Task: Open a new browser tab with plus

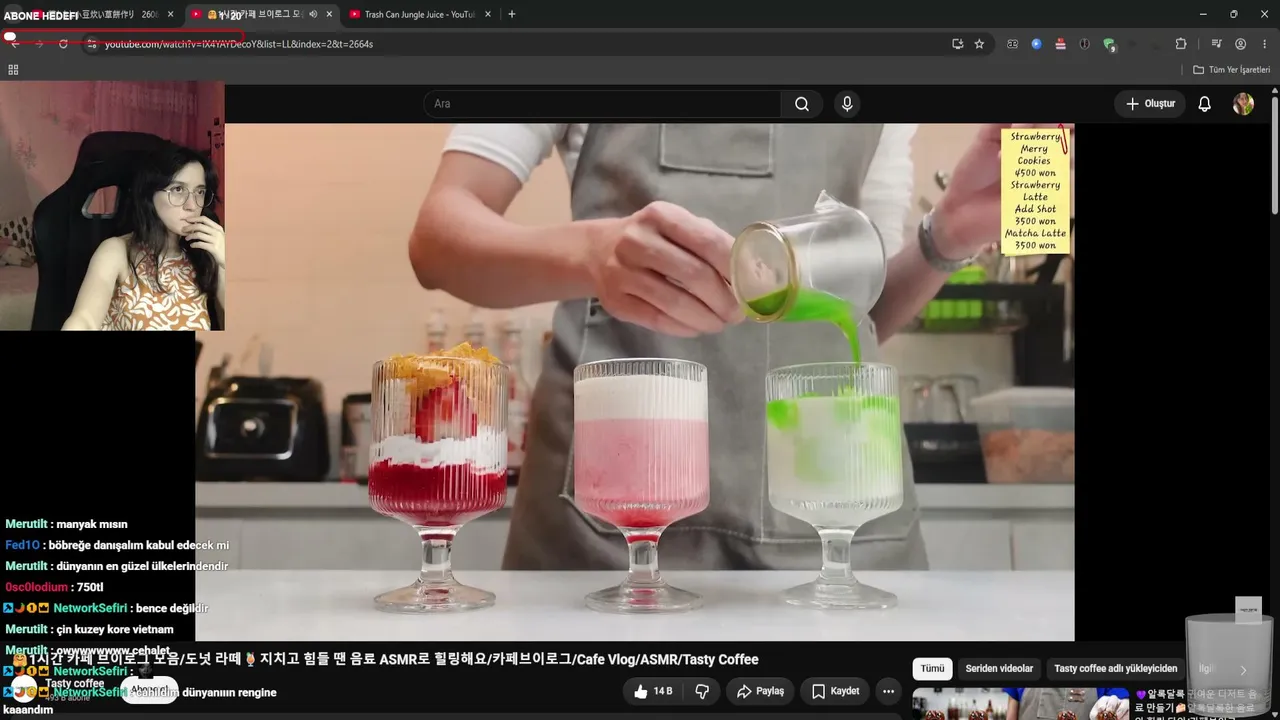Action: [512, 14]
